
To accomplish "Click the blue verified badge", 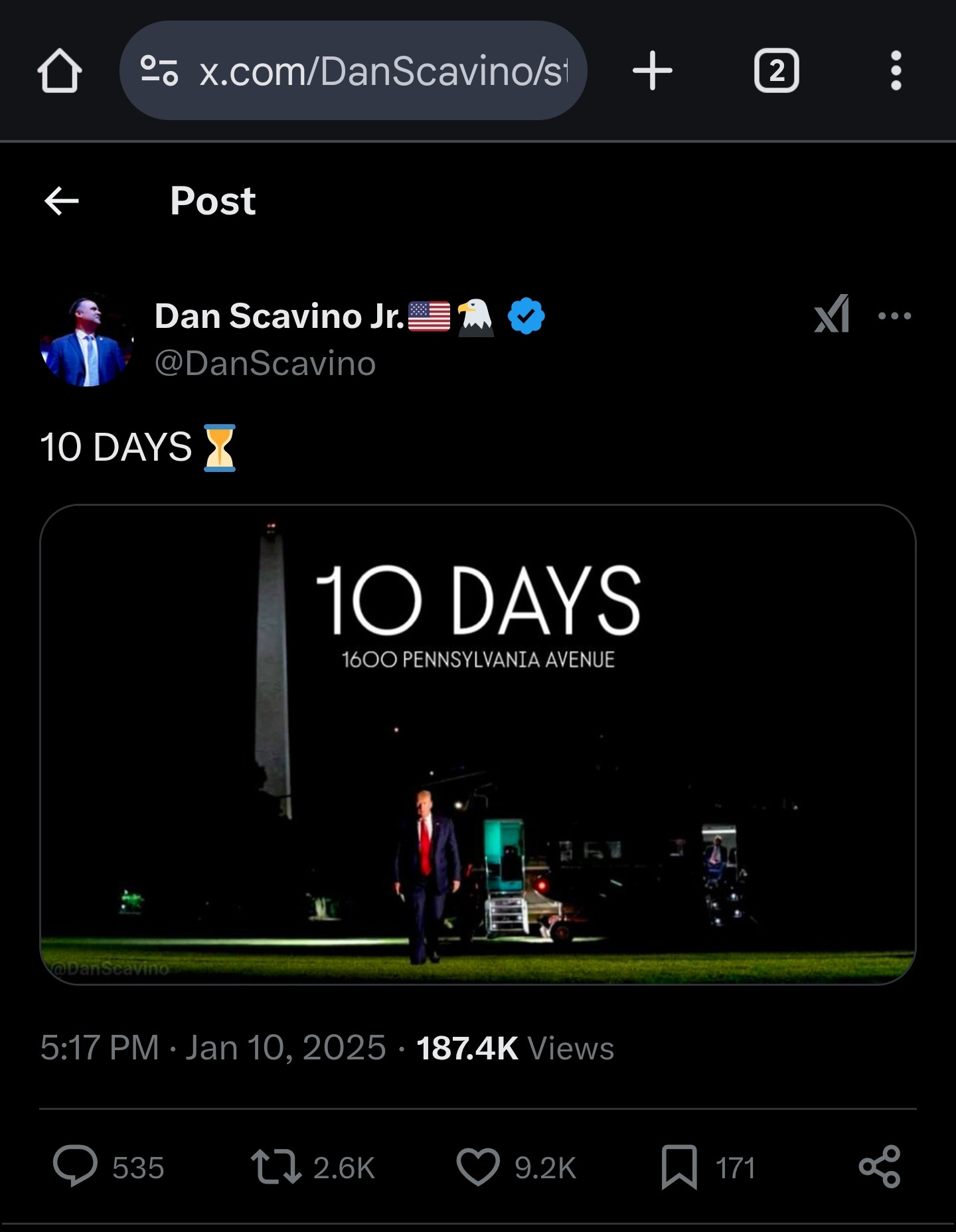I will tap(526, 317).
